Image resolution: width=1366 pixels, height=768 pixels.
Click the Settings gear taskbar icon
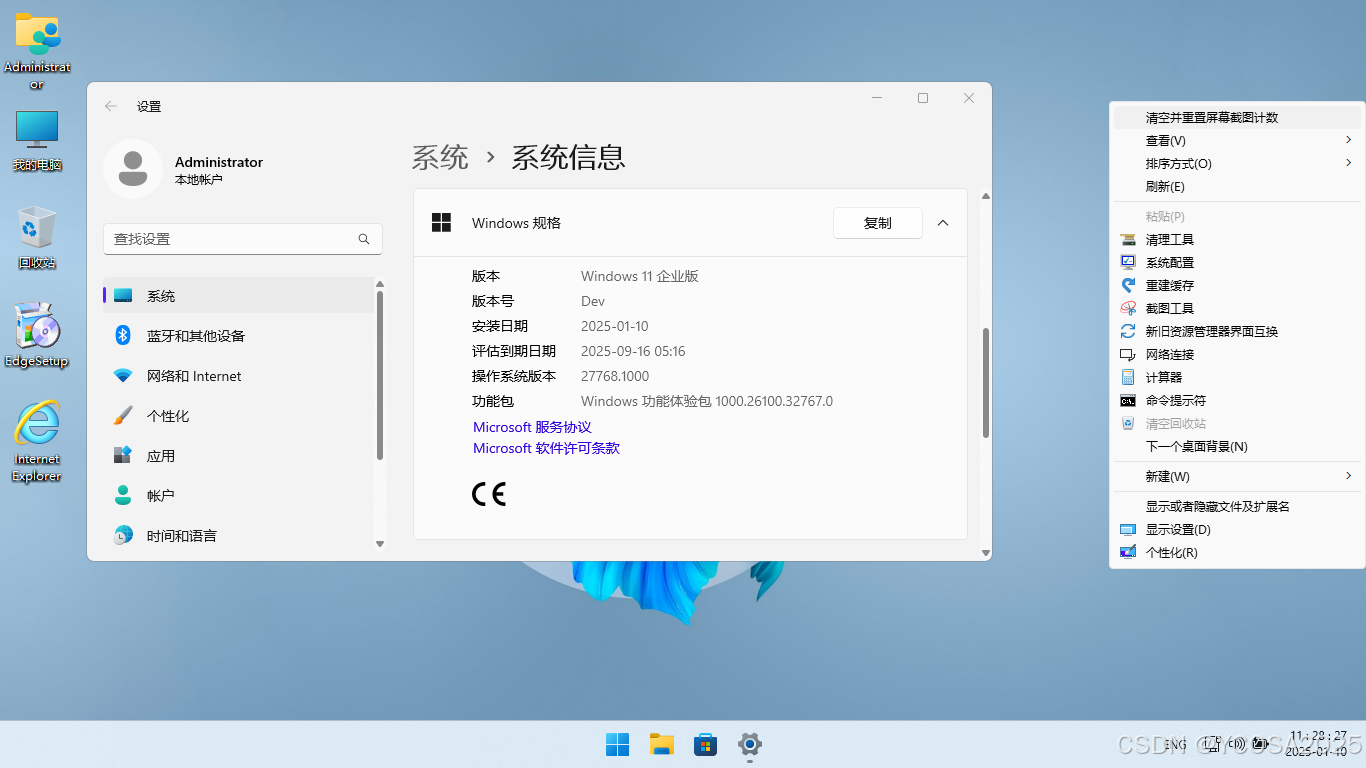(749, 744)
